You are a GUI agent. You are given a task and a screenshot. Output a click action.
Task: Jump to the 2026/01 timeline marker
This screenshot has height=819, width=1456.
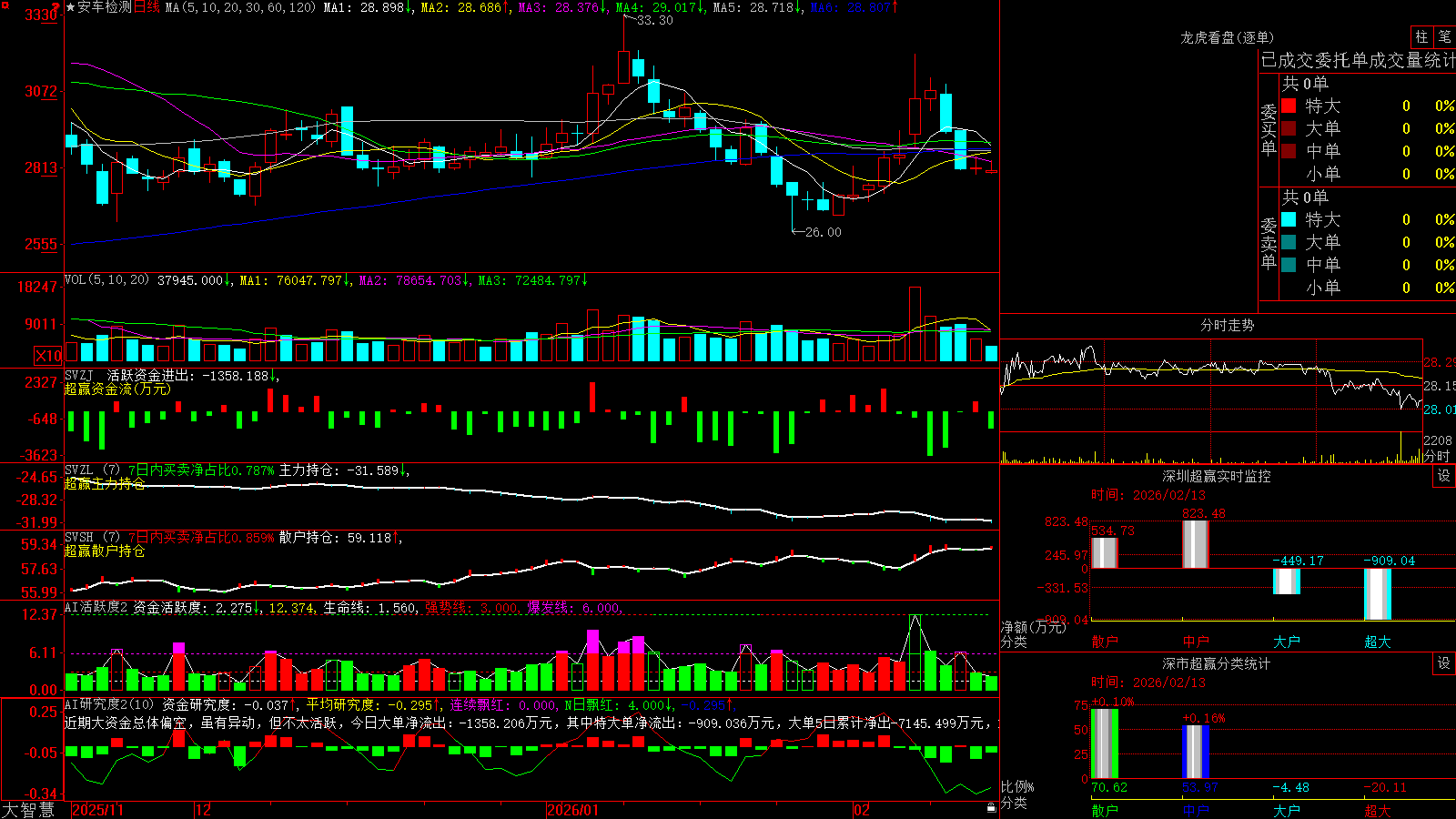[x=573, y=810]
